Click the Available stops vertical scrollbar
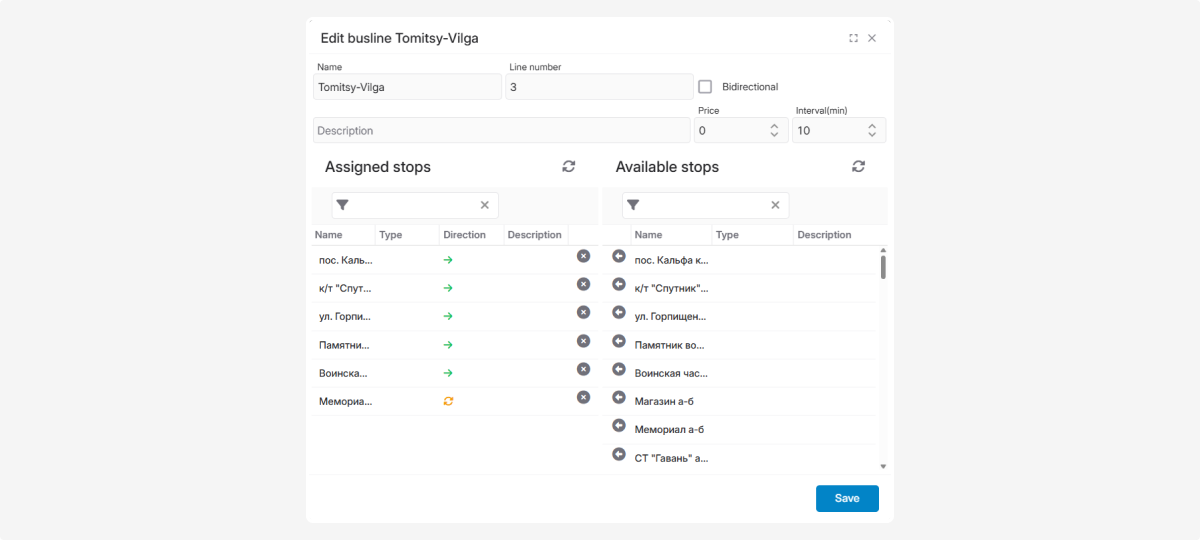The height and width of the screenshot is (540, 1200). (883, 267)
